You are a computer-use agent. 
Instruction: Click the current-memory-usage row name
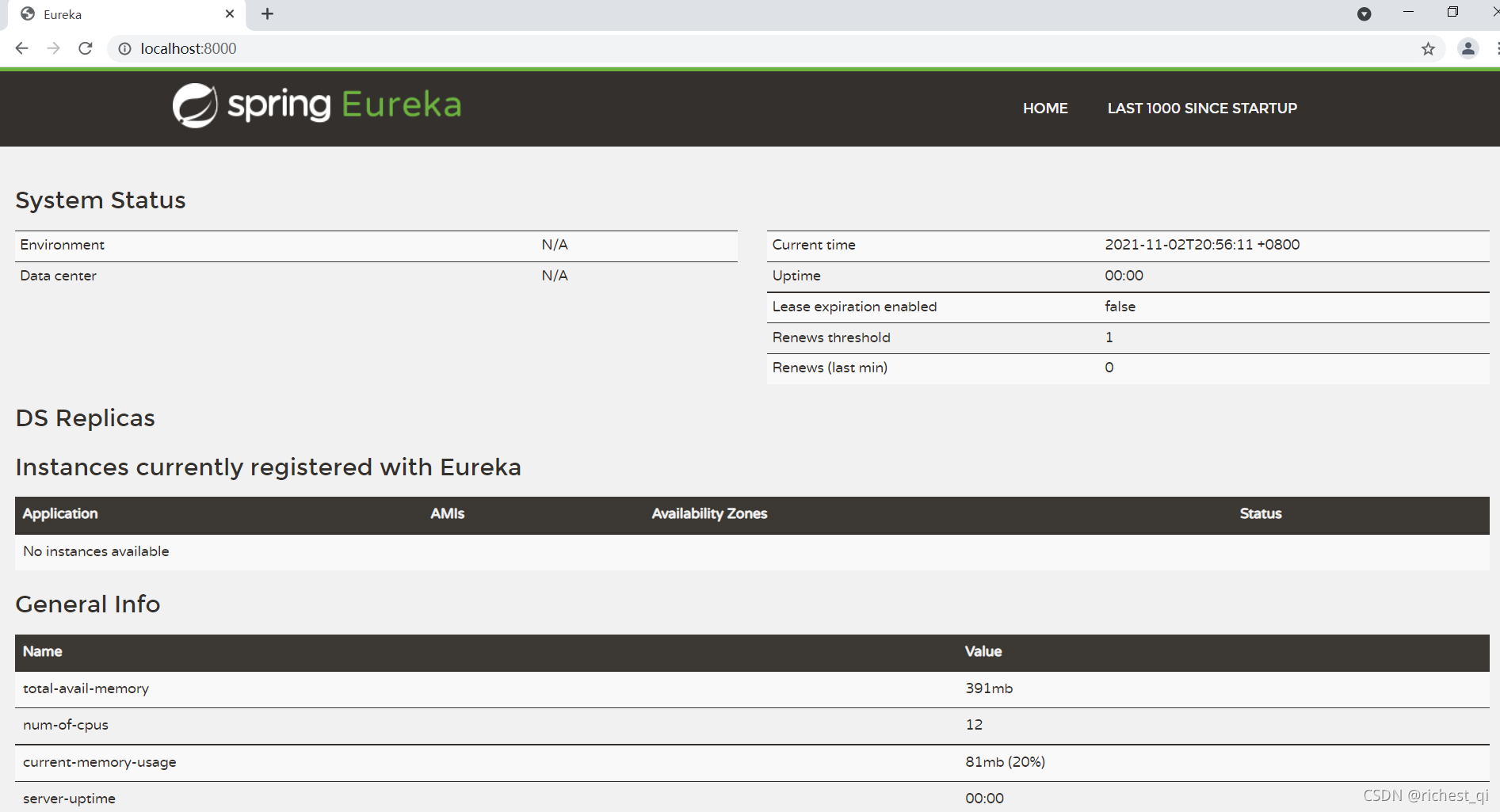pos(100,762)
